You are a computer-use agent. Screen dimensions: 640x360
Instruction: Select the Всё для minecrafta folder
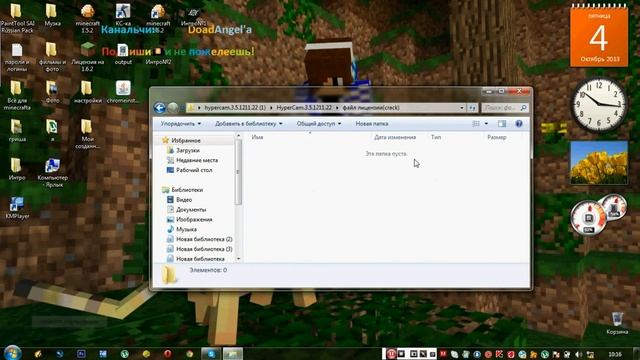tap(17, 96)
